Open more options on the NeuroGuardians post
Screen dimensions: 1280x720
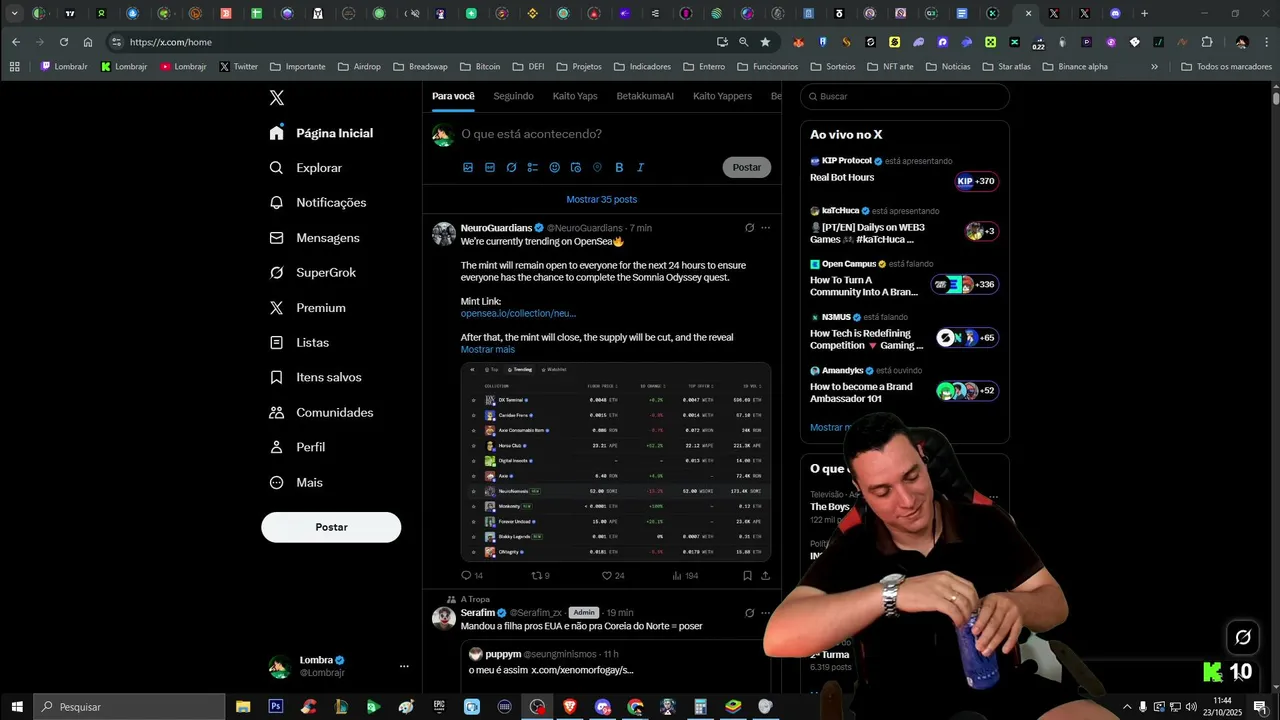(x=766, y=228)
